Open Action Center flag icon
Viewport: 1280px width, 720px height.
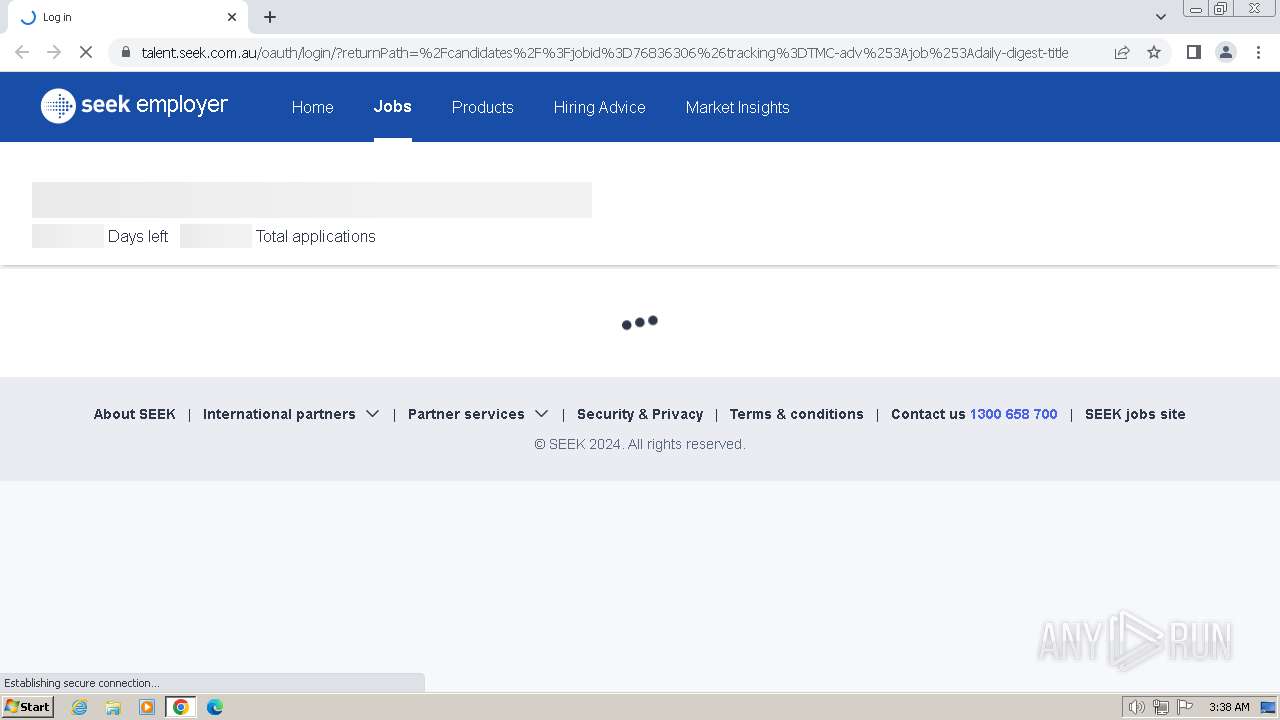point(1185,707)
